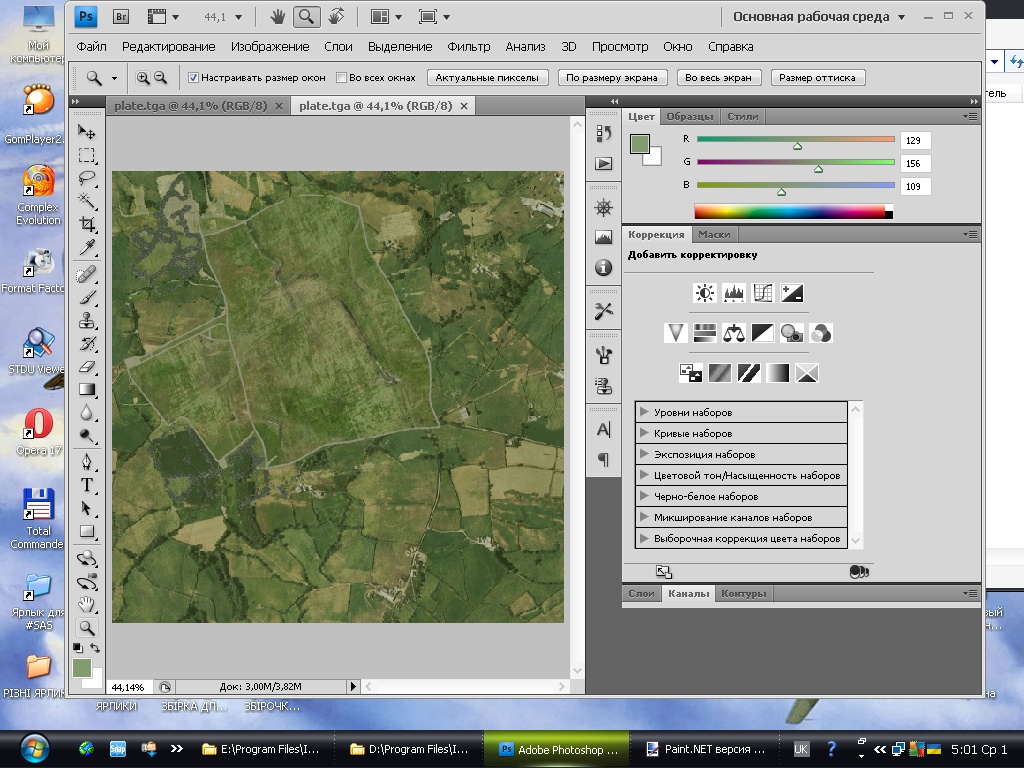The width and height of the screenshot is (1024, 768).
Task: Add a Brightness/Contrast adjustment
Action: (705, 293)
